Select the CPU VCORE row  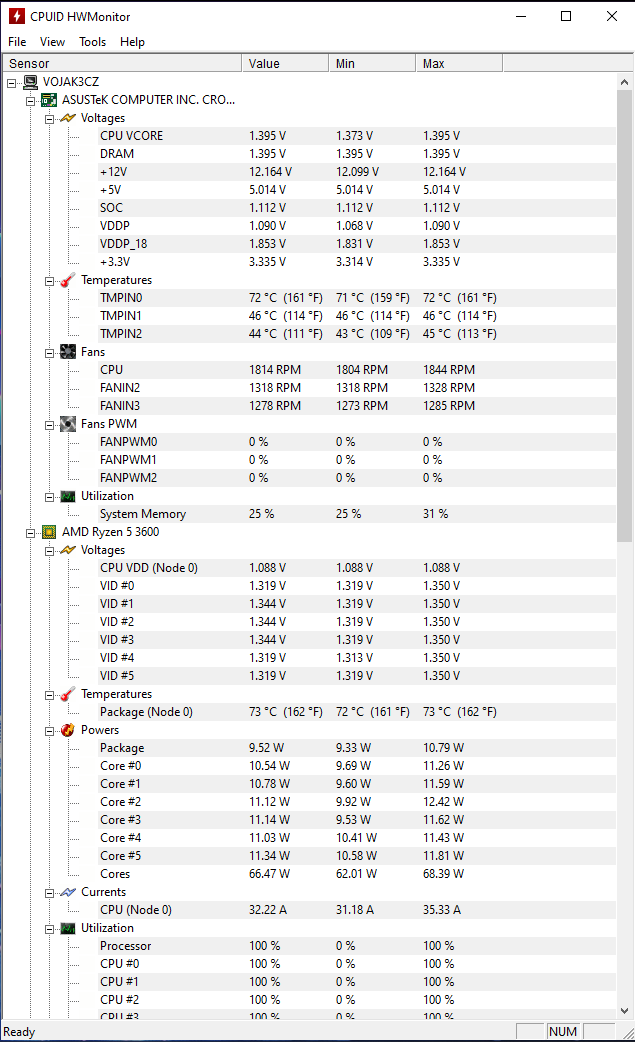pyautogui.click(x=131, y=136)
